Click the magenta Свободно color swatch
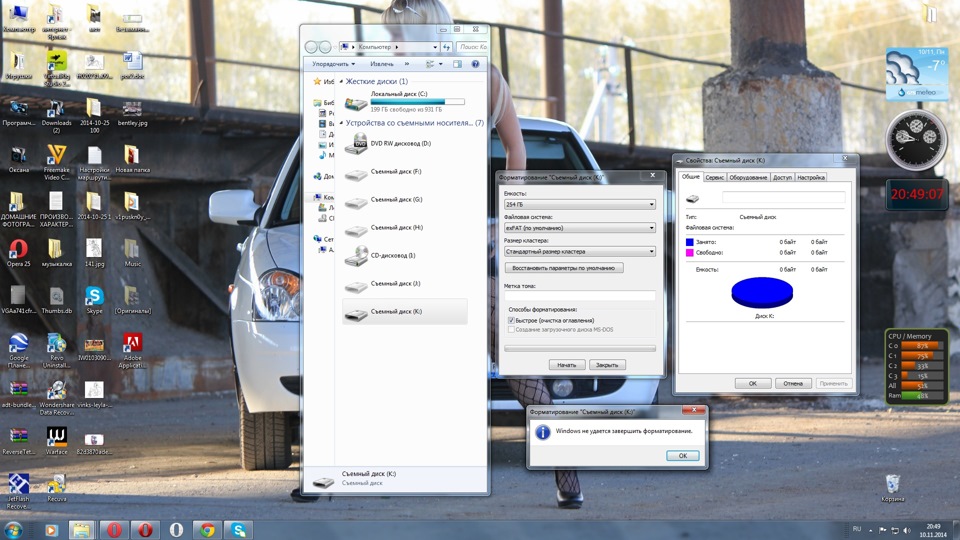960x540 pixels. point(689,252)
